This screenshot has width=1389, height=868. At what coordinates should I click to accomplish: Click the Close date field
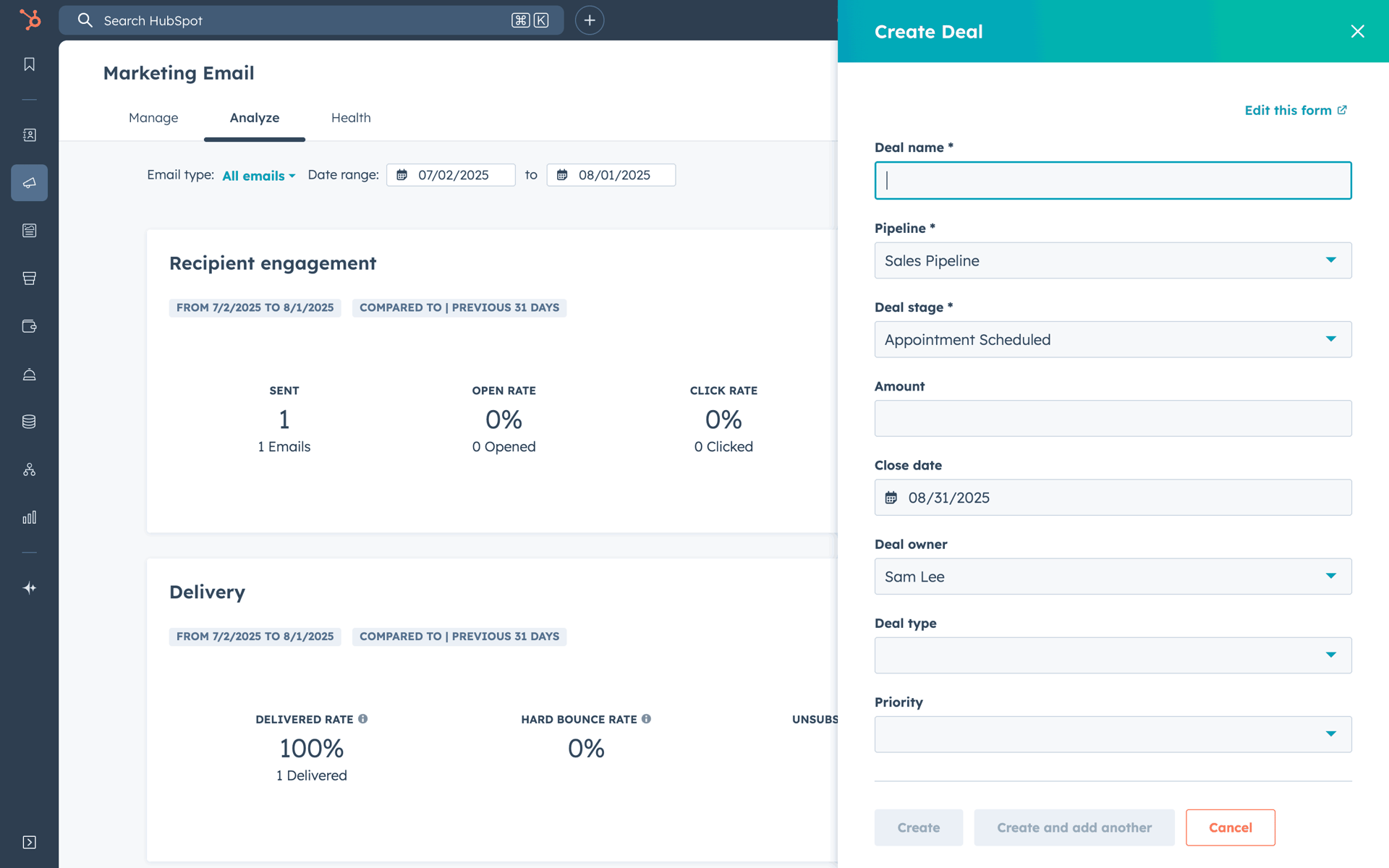1113,498
